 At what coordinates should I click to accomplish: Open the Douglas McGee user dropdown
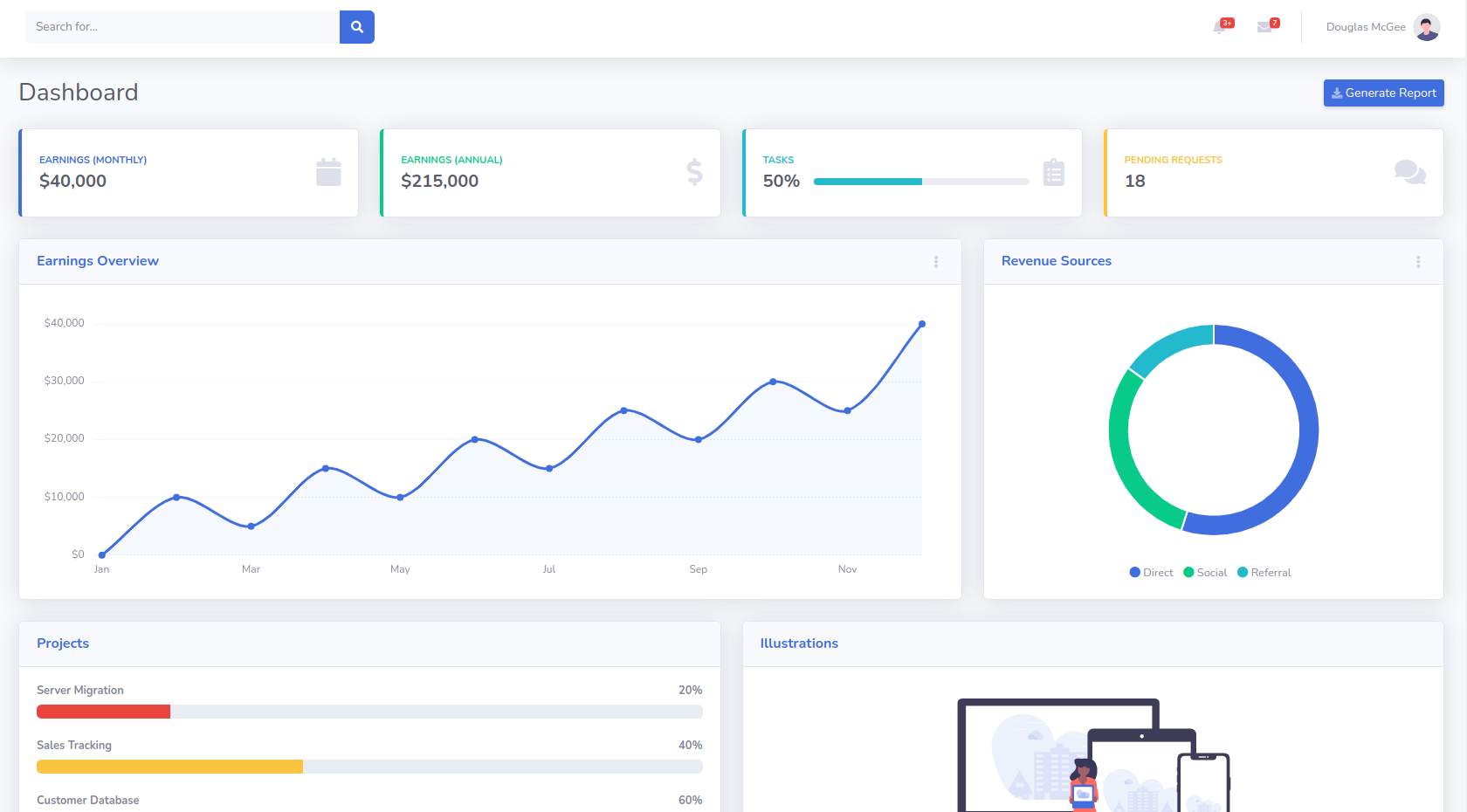[1382, 27]
